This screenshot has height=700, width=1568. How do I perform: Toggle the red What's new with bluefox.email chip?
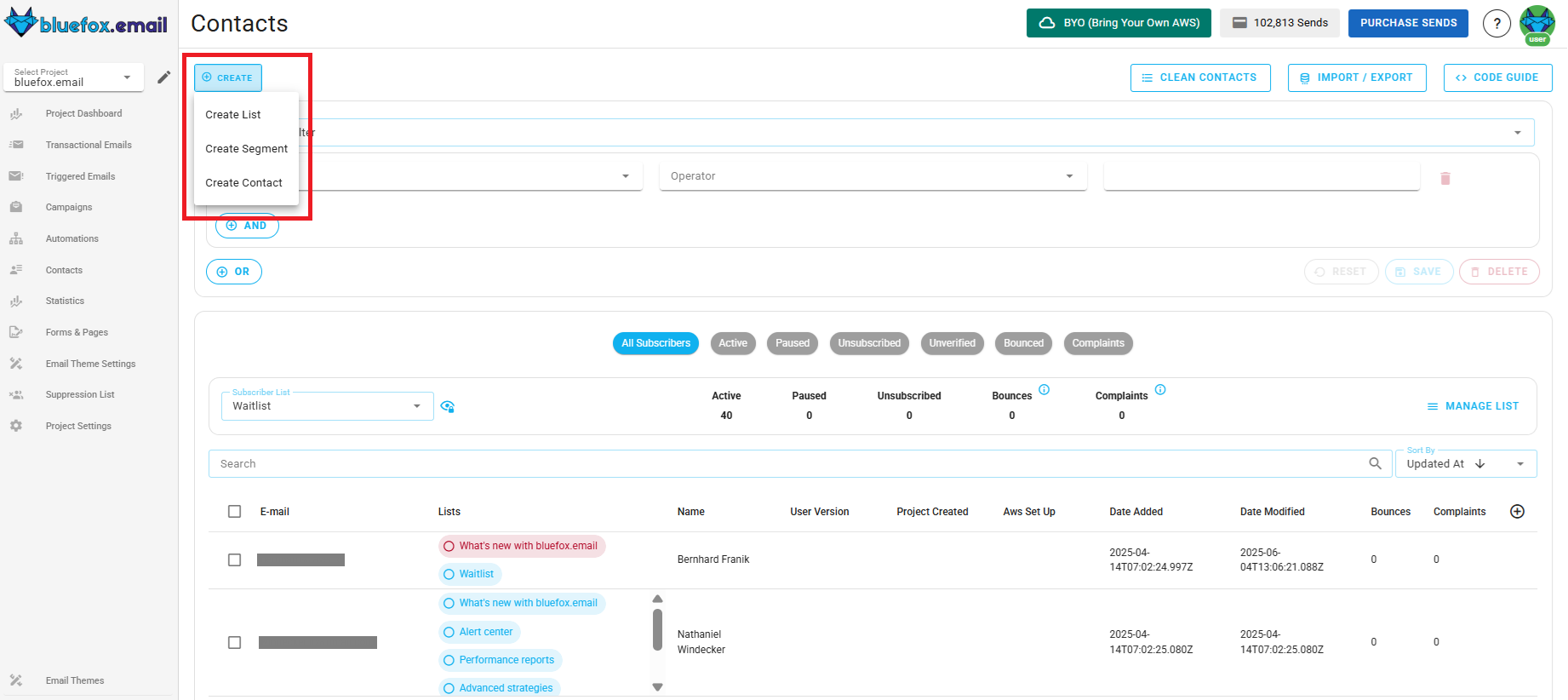[x=522, y=546]
